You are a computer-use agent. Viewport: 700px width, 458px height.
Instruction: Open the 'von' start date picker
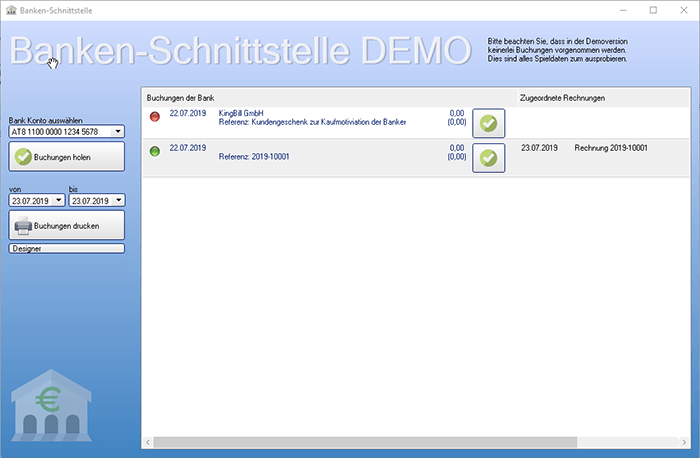click(59, 200)
